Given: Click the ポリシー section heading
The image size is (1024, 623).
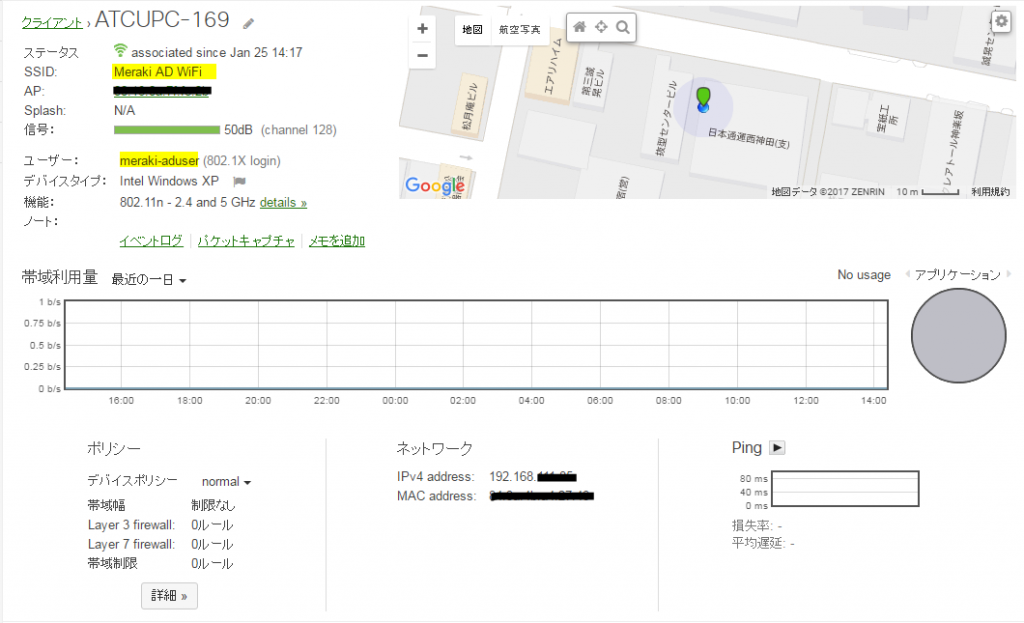Looking at the screenshot, I should point(114,449).
